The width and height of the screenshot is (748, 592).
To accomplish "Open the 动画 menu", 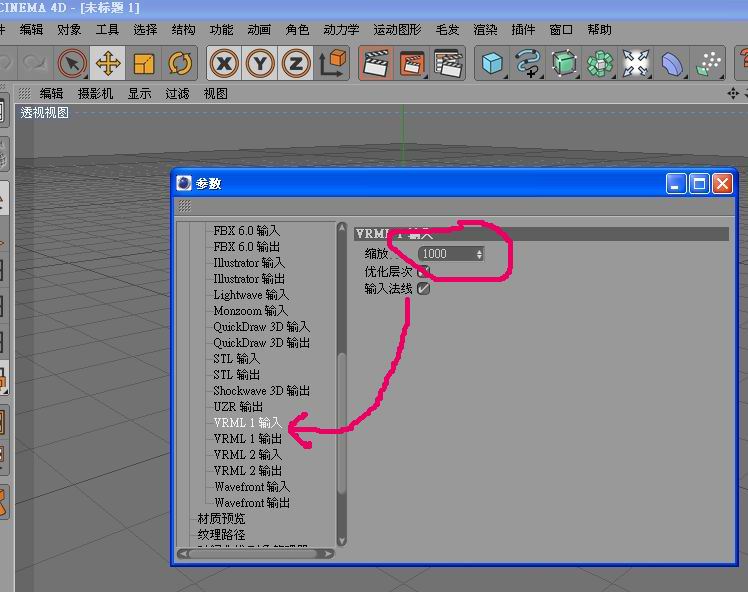I will point(259,30).
